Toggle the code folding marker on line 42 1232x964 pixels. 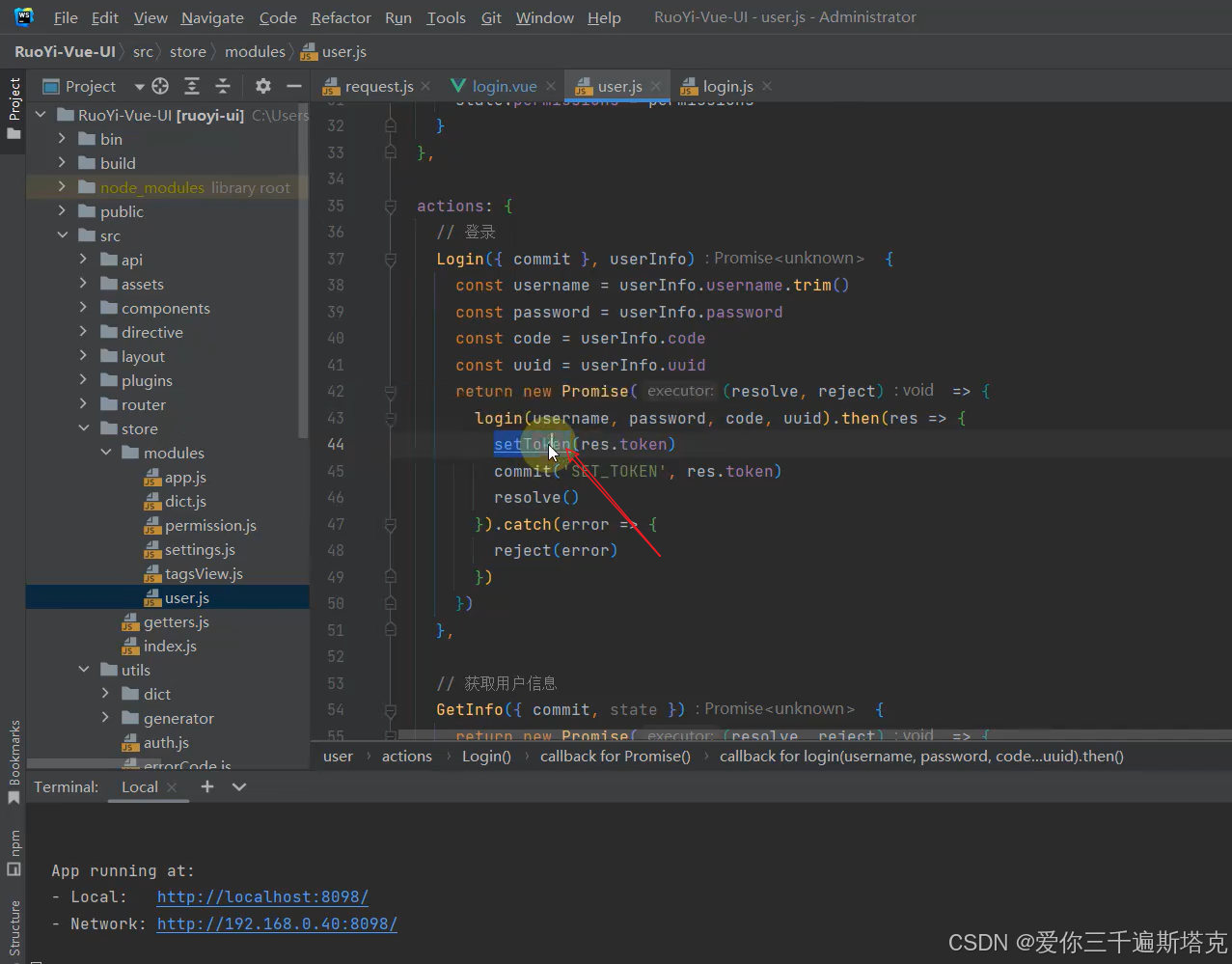(x=391, y=392)
